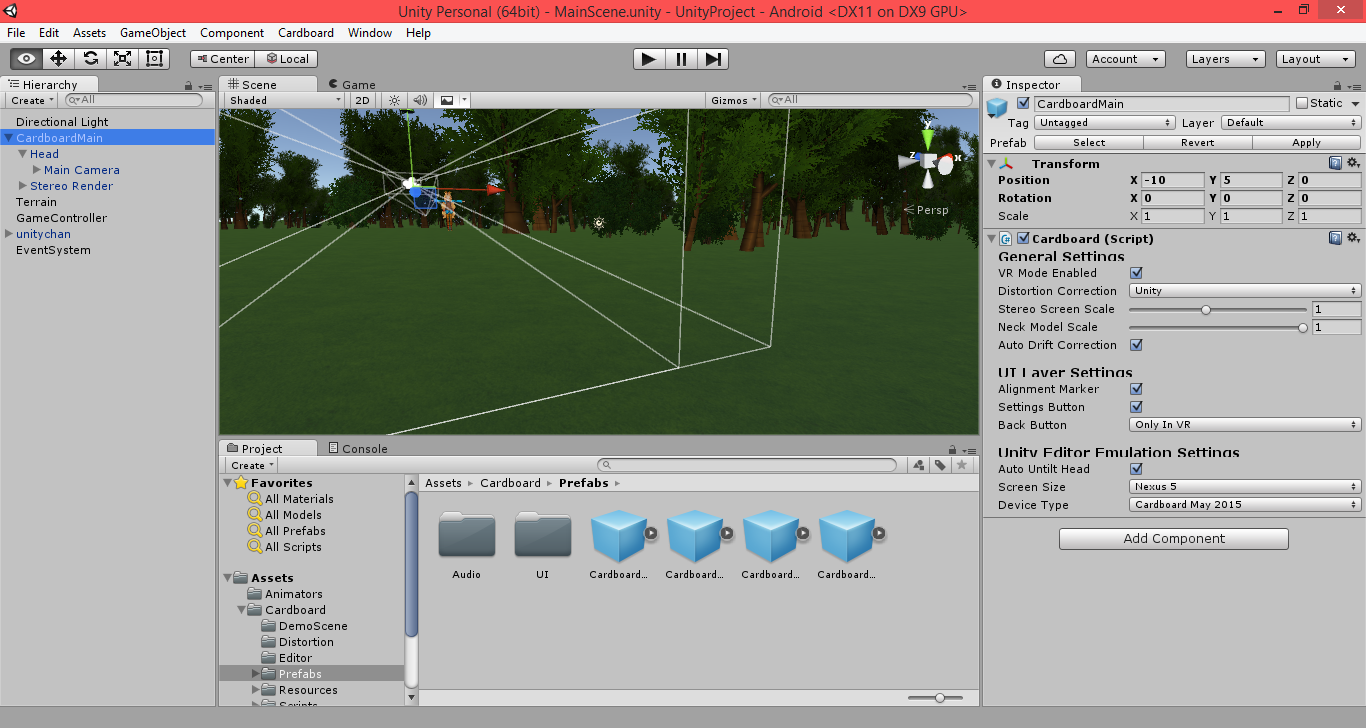This screenshot has height=728, width=1366.
Task: Select the Scale tool
Action: (x=122, y=59)
